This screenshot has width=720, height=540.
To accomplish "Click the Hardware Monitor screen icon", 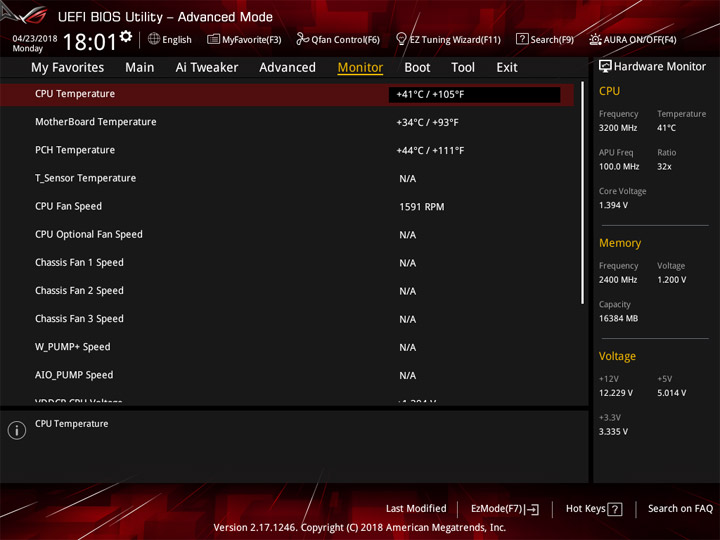I will pos(605,67).
